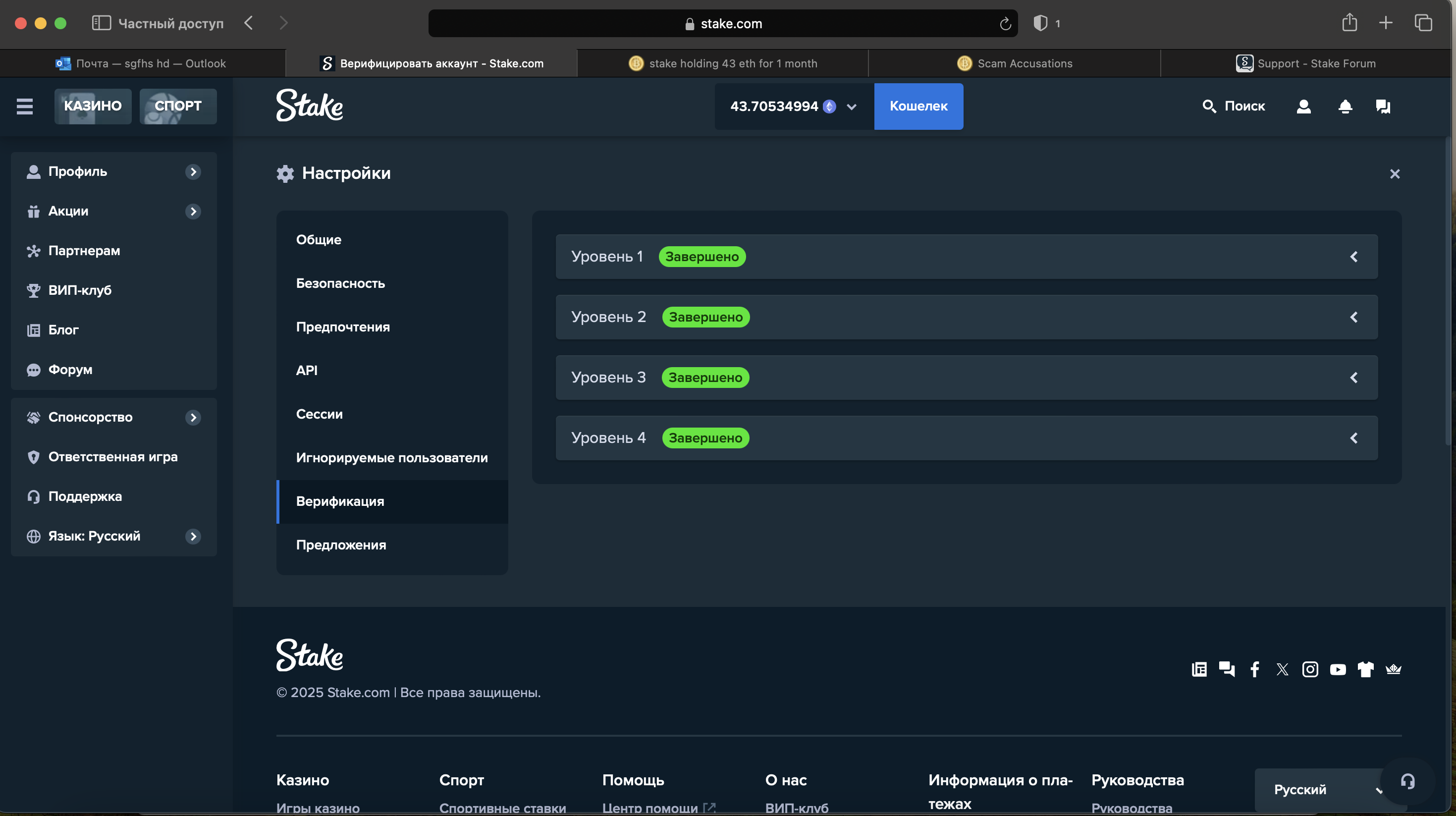Screen dimensions: 1456x816
Task: Open the chat bubbles icon in header
Action: 1383,106
